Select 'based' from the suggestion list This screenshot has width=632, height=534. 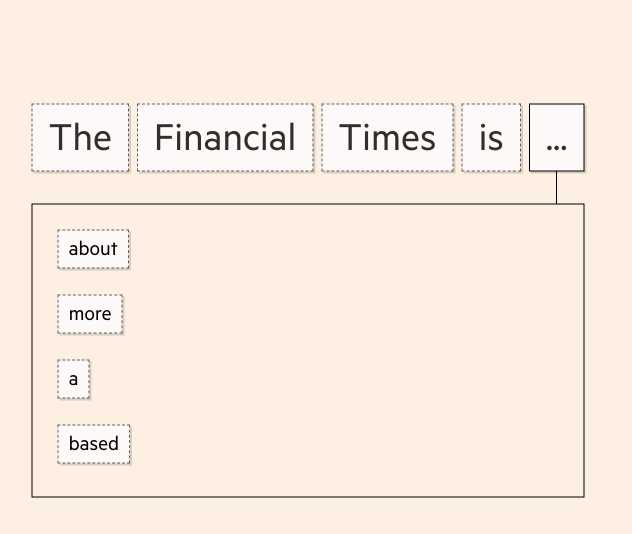(x=94, y=444)
